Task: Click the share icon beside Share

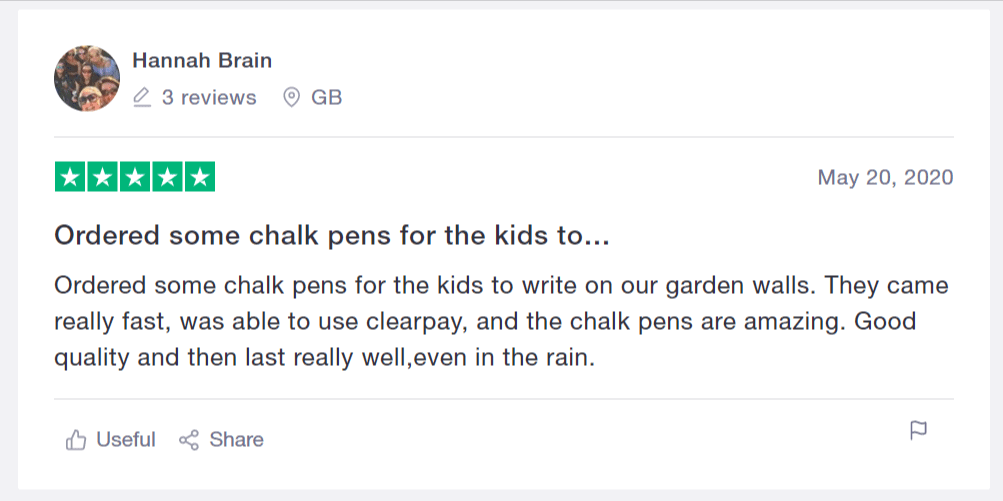Action: click(x=189, y=440)
